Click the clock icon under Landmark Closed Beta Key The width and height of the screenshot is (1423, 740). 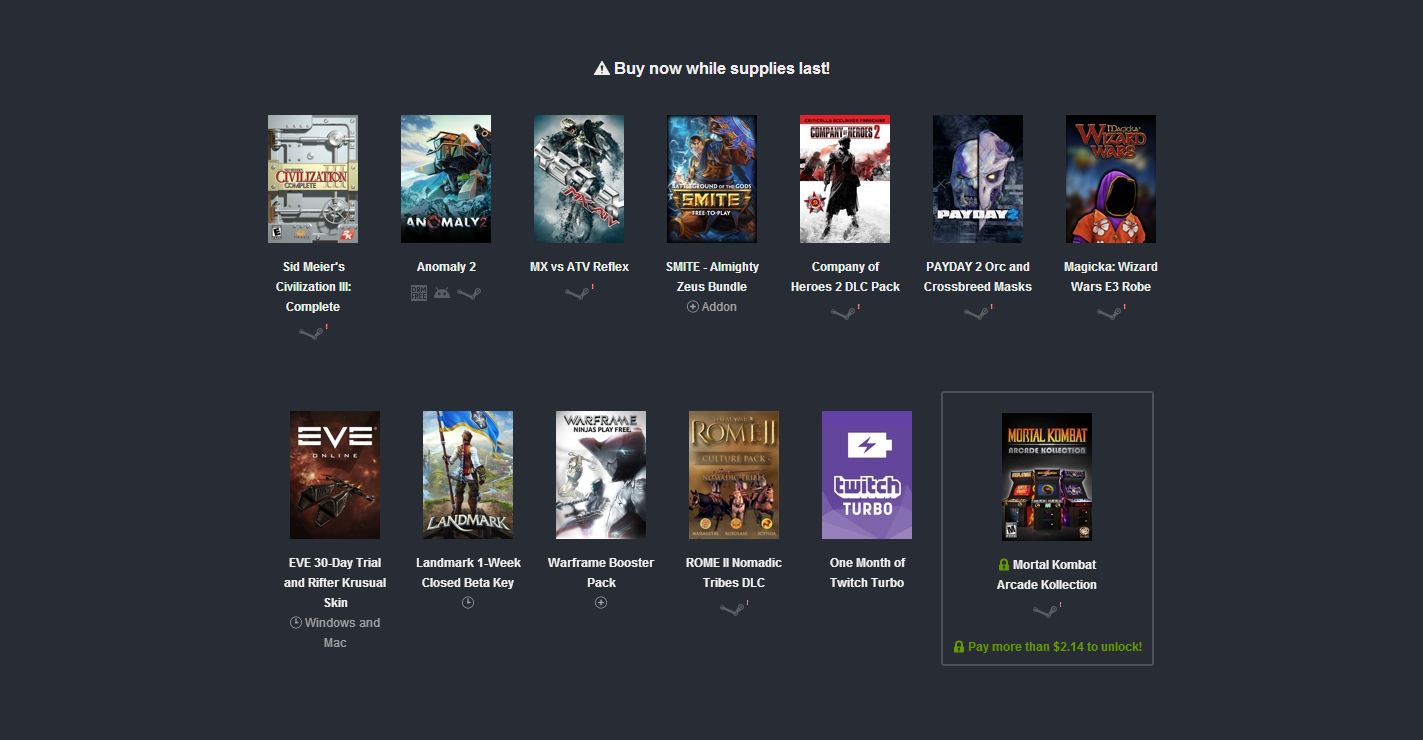pos(468,603)
